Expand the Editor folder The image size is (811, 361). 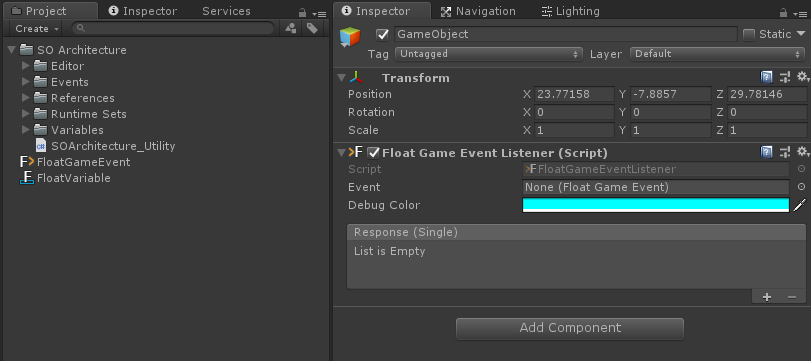click(25, 66)
